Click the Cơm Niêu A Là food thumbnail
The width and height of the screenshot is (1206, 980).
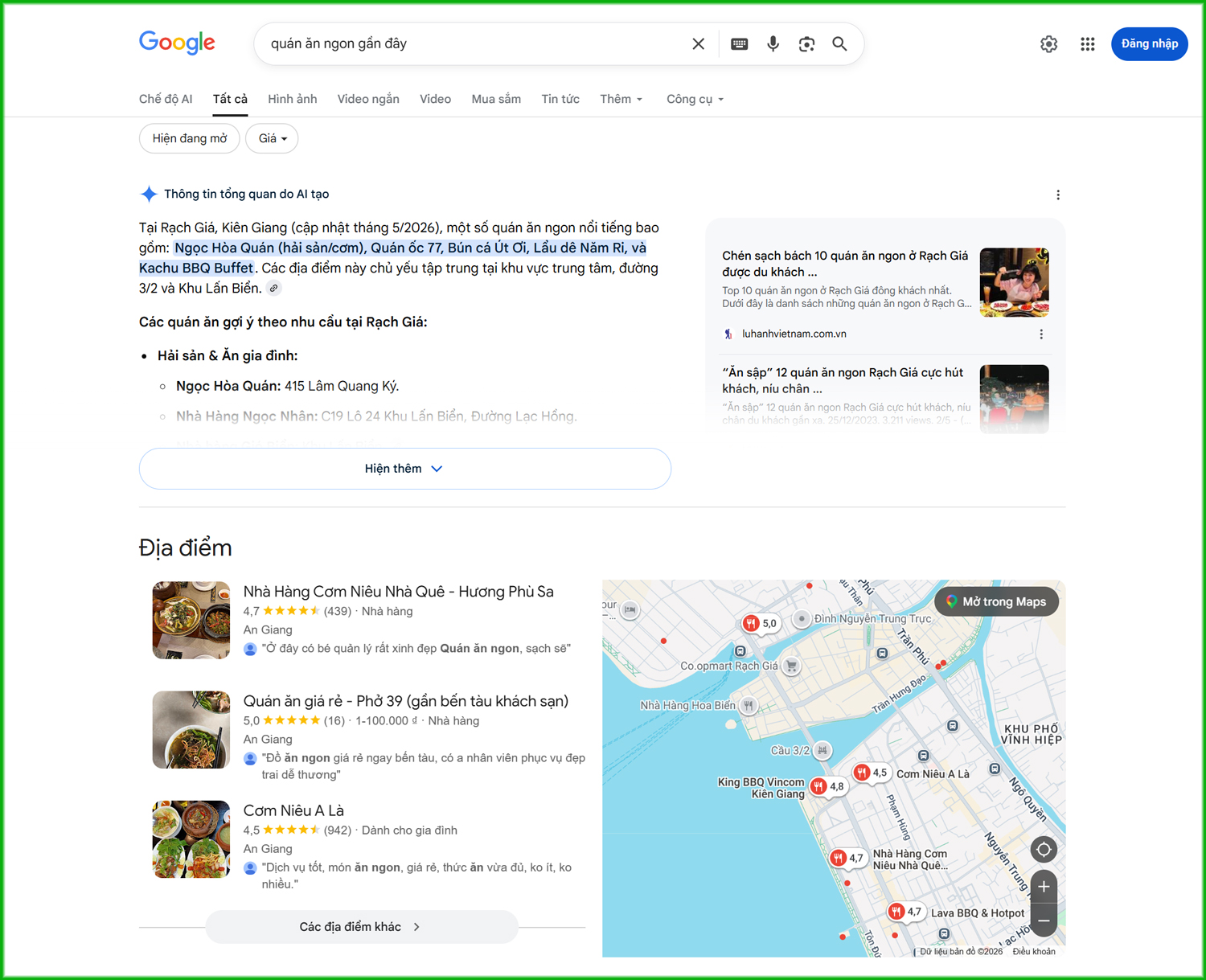191,839
